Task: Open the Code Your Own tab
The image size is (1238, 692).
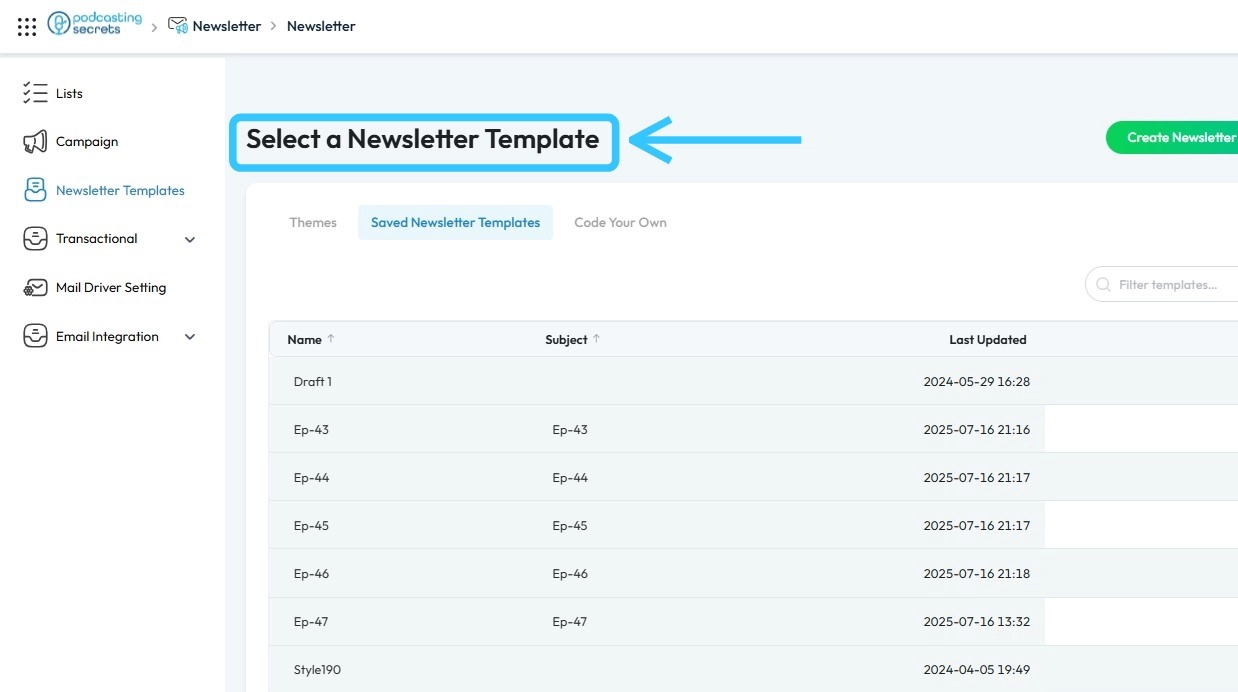Action: (620, 223)
